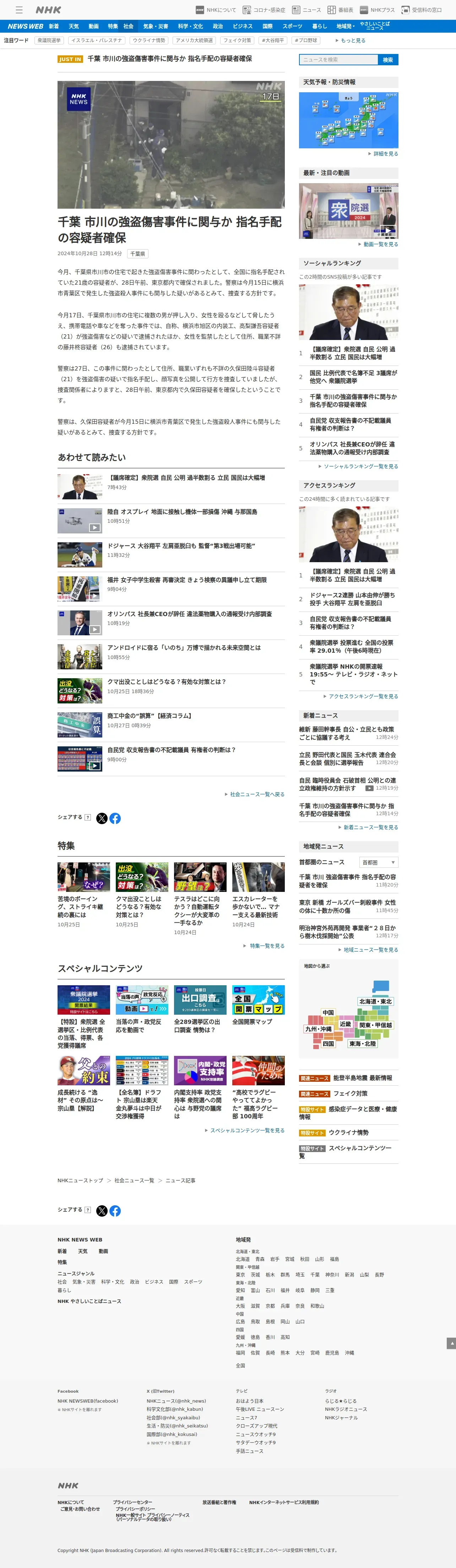
Task: Open weather forecast map image
Action: coord(348,120)
